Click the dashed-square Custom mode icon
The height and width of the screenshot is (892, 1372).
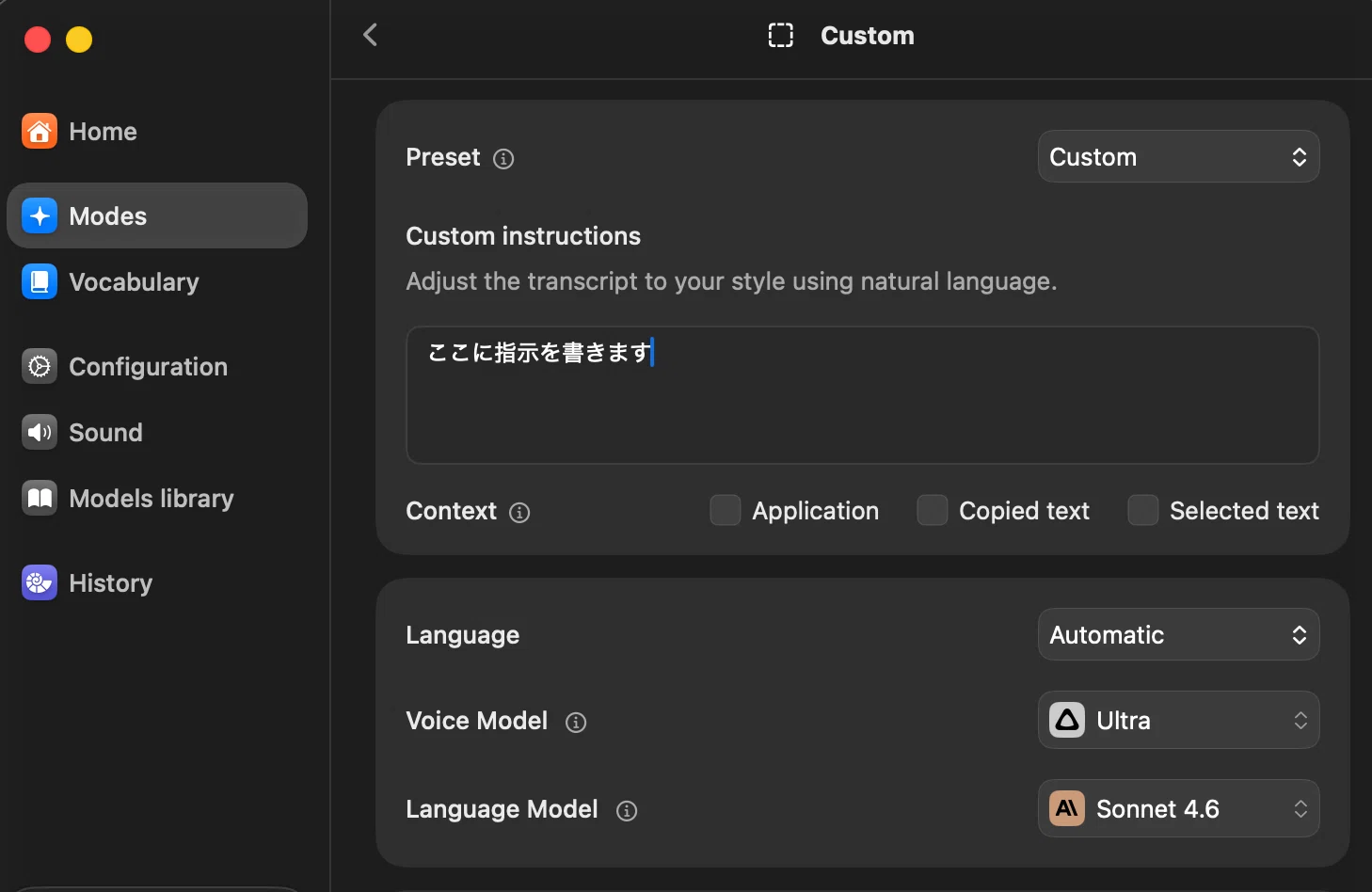(781, 36)
